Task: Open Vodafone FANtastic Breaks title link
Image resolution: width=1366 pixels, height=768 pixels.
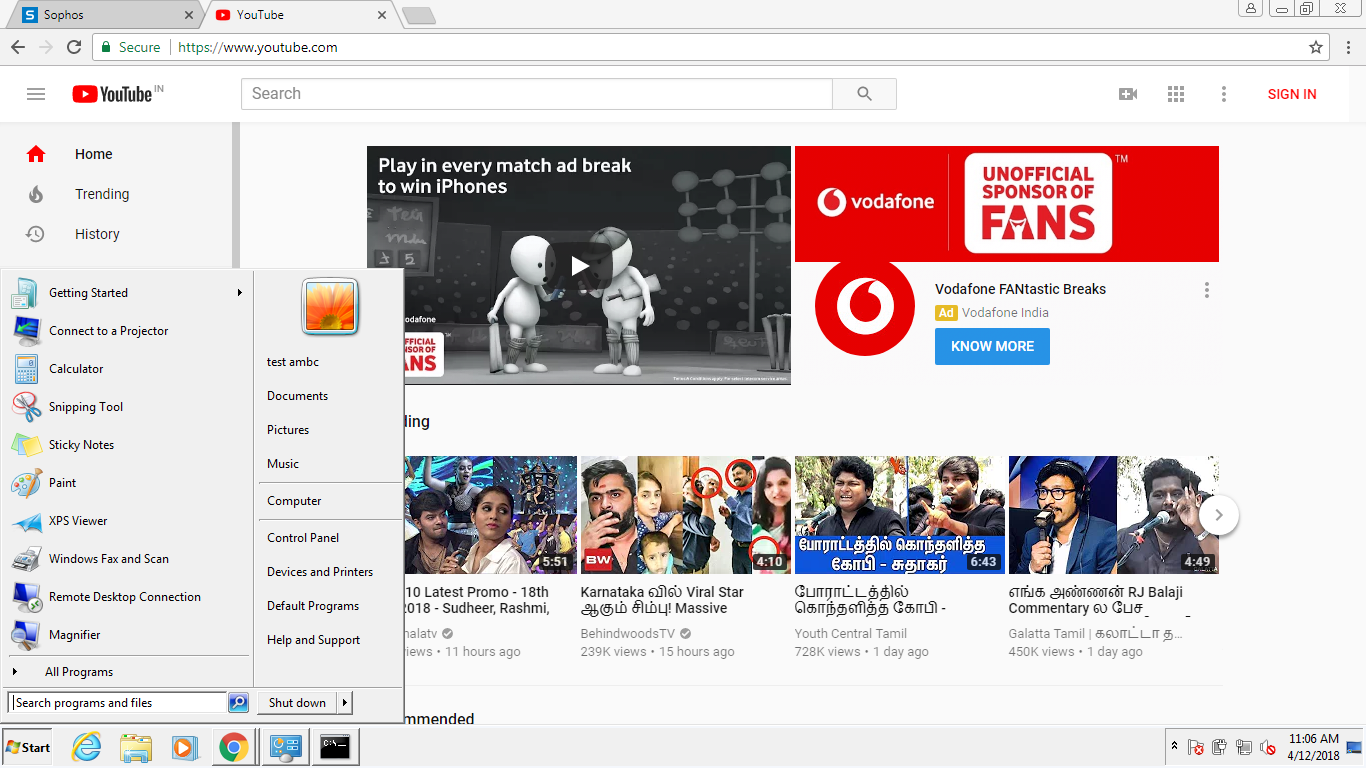Action: click(1020, 289)
